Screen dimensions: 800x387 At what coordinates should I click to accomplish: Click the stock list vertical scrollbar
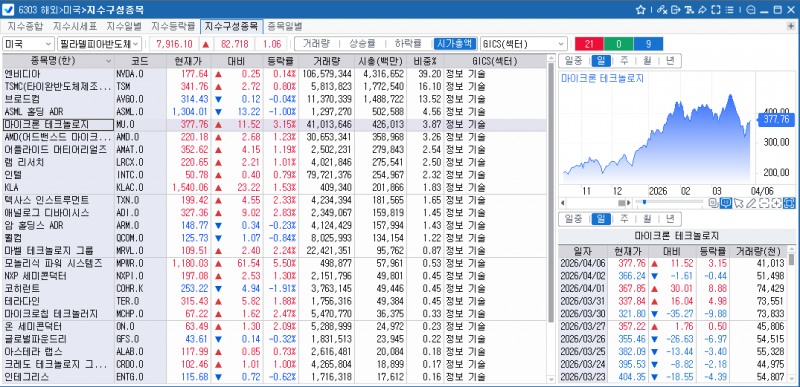[551, 193]
